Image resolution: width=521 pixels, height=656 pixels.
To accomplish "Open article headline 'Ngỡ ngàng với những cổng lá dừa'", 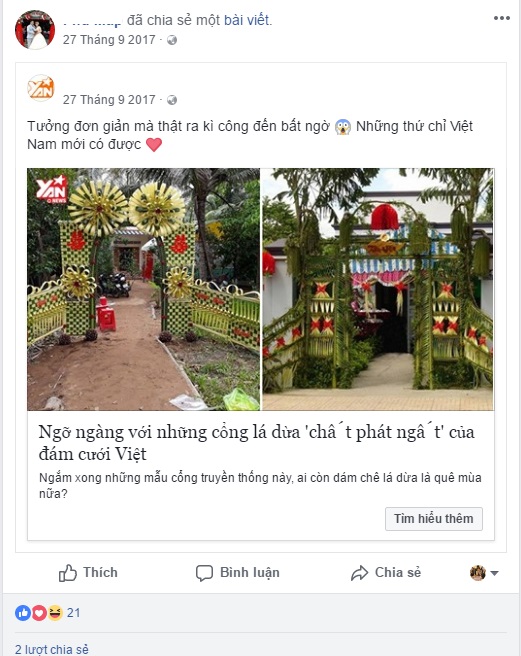I will 257,443.
